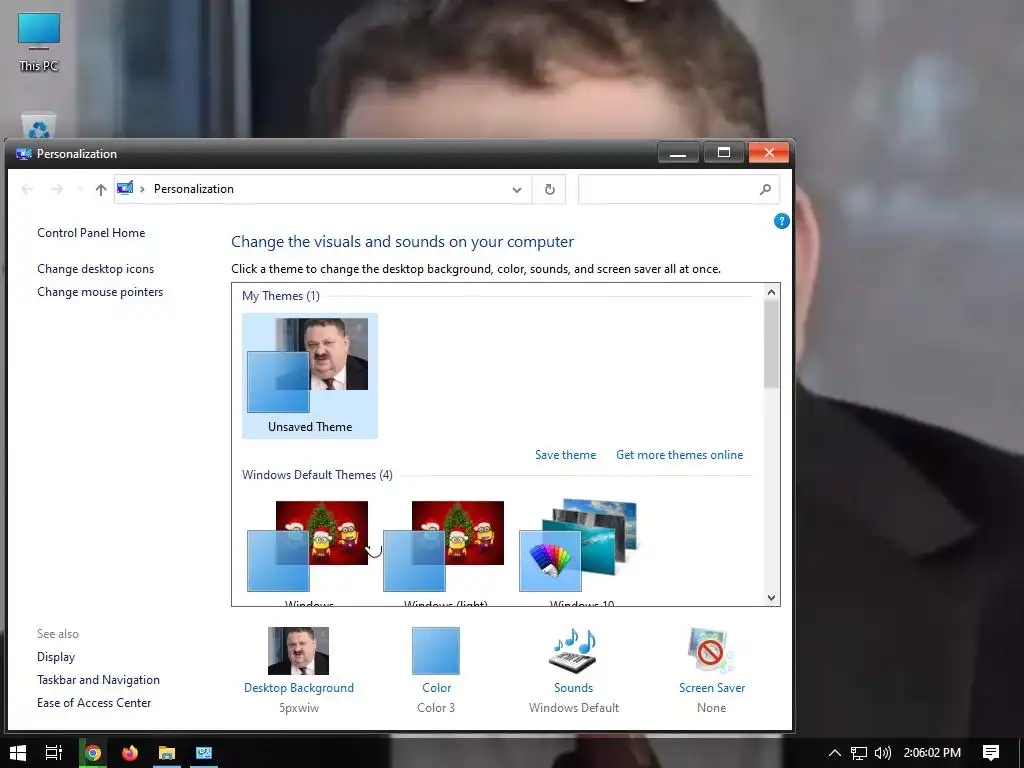Screen dimensions: 1024x768
Task: Open the Windows Start button
Action: coord(18,753)
